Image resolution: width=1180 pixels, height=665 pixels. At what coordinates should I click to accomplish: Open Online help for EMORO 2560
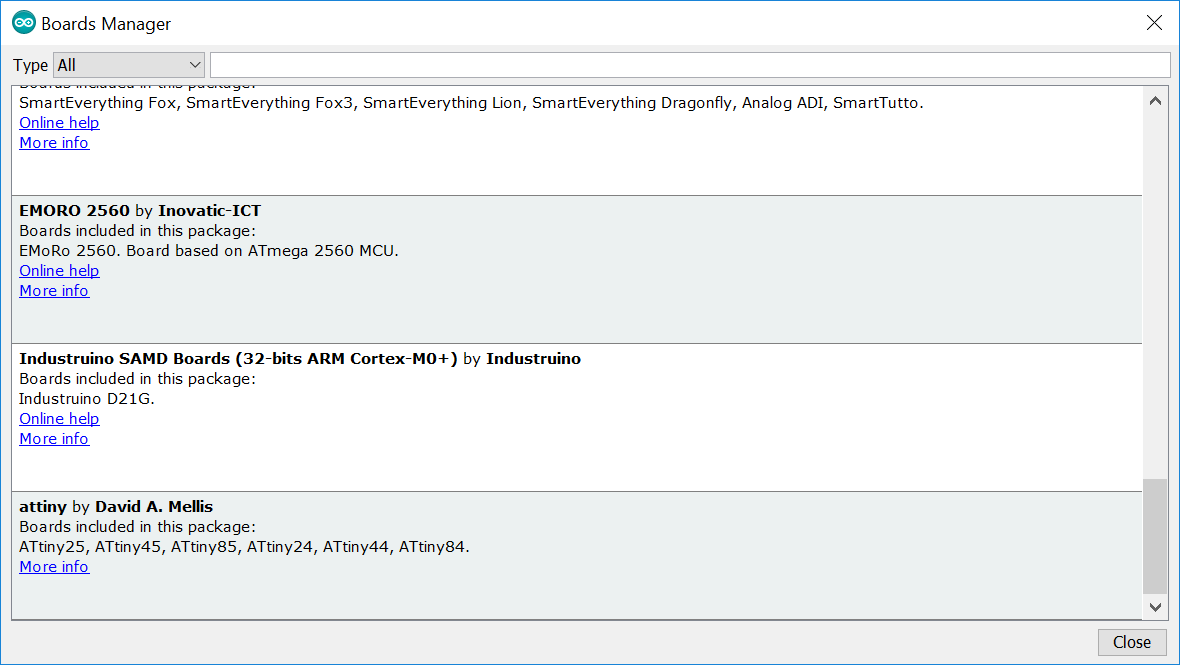[59, 271]
